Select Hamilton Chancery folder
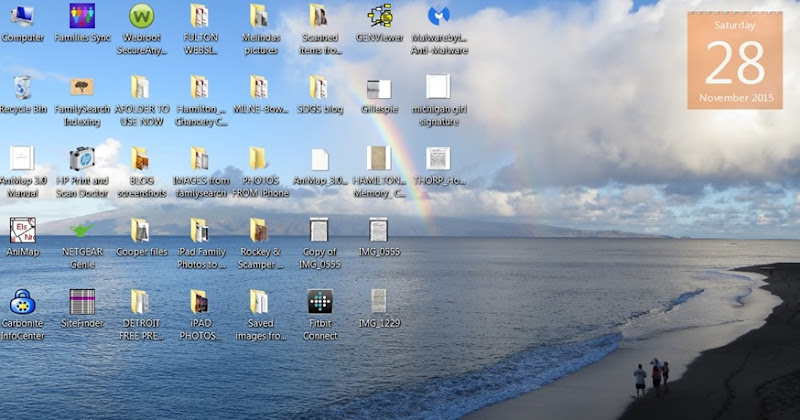This screenshot has width=800, height=420. coord(201,101)
